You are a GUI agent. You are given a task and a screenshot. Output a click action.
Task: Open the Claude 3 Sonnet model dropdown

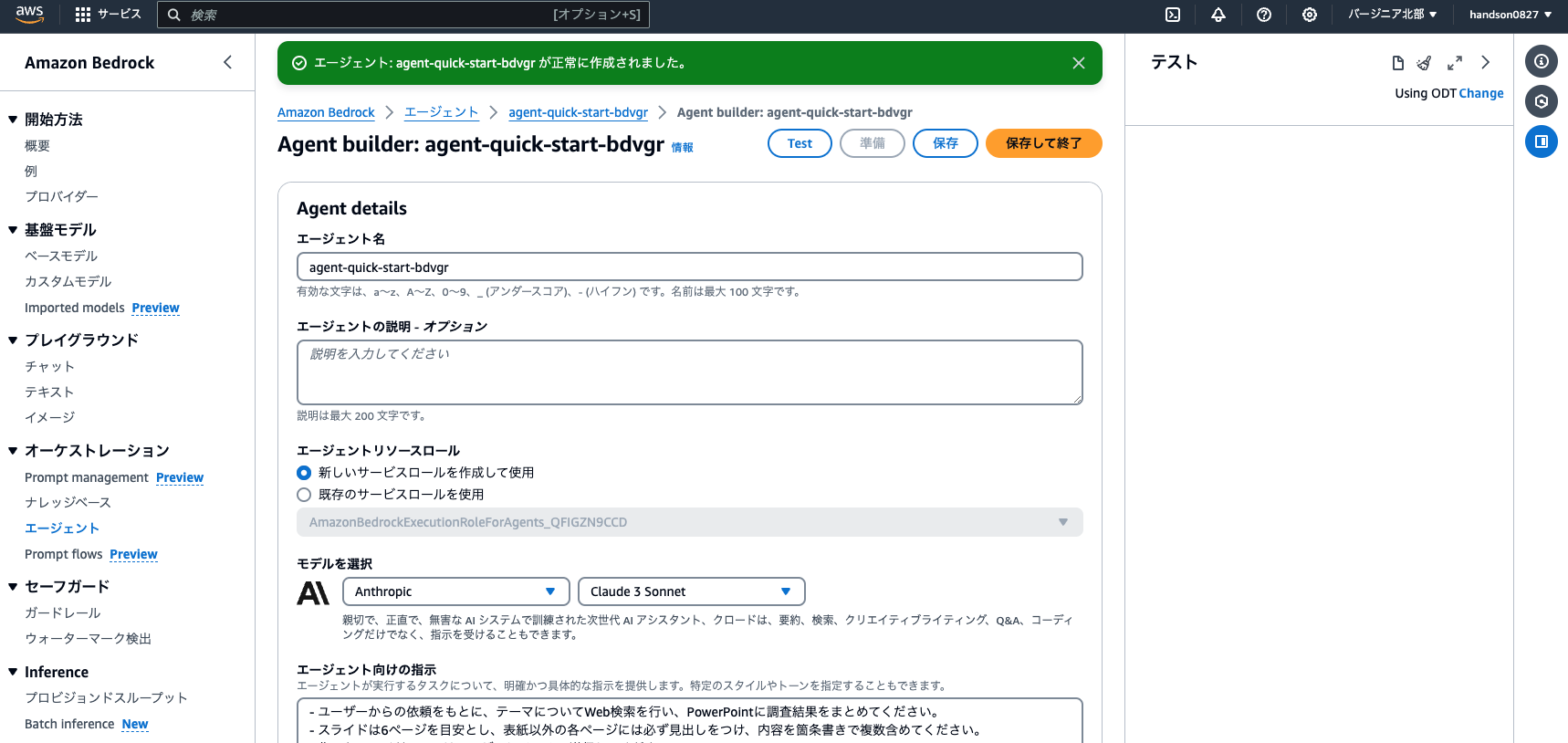(692, 591)
